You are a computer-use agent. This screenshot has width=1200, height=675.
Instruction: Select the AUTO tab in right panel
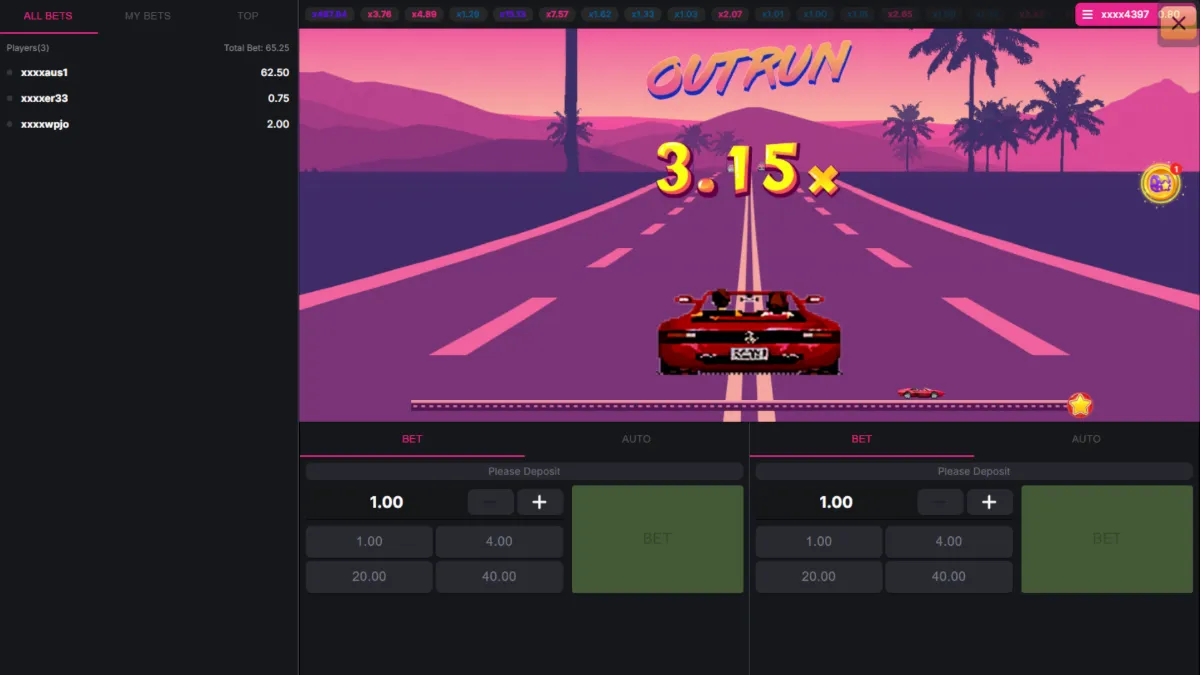(x=1086, y=439)
